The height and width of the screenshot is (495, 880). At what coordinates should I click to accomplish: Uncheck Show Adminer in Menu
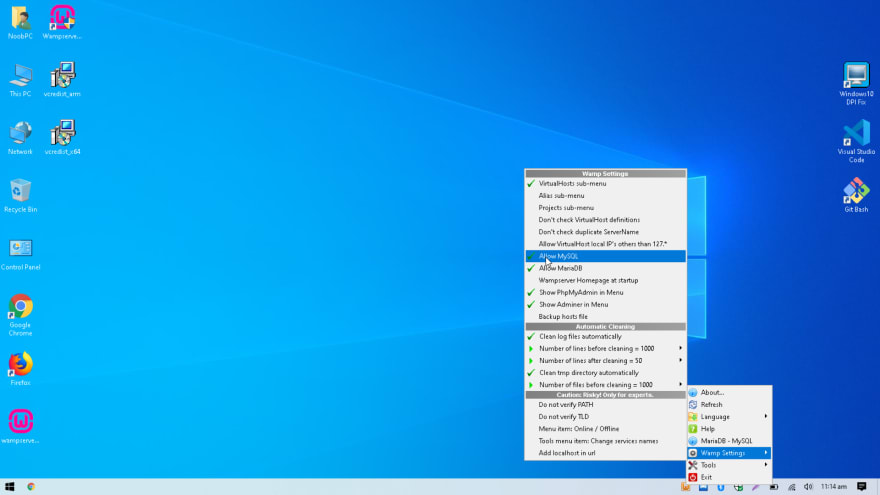(605, 305)
